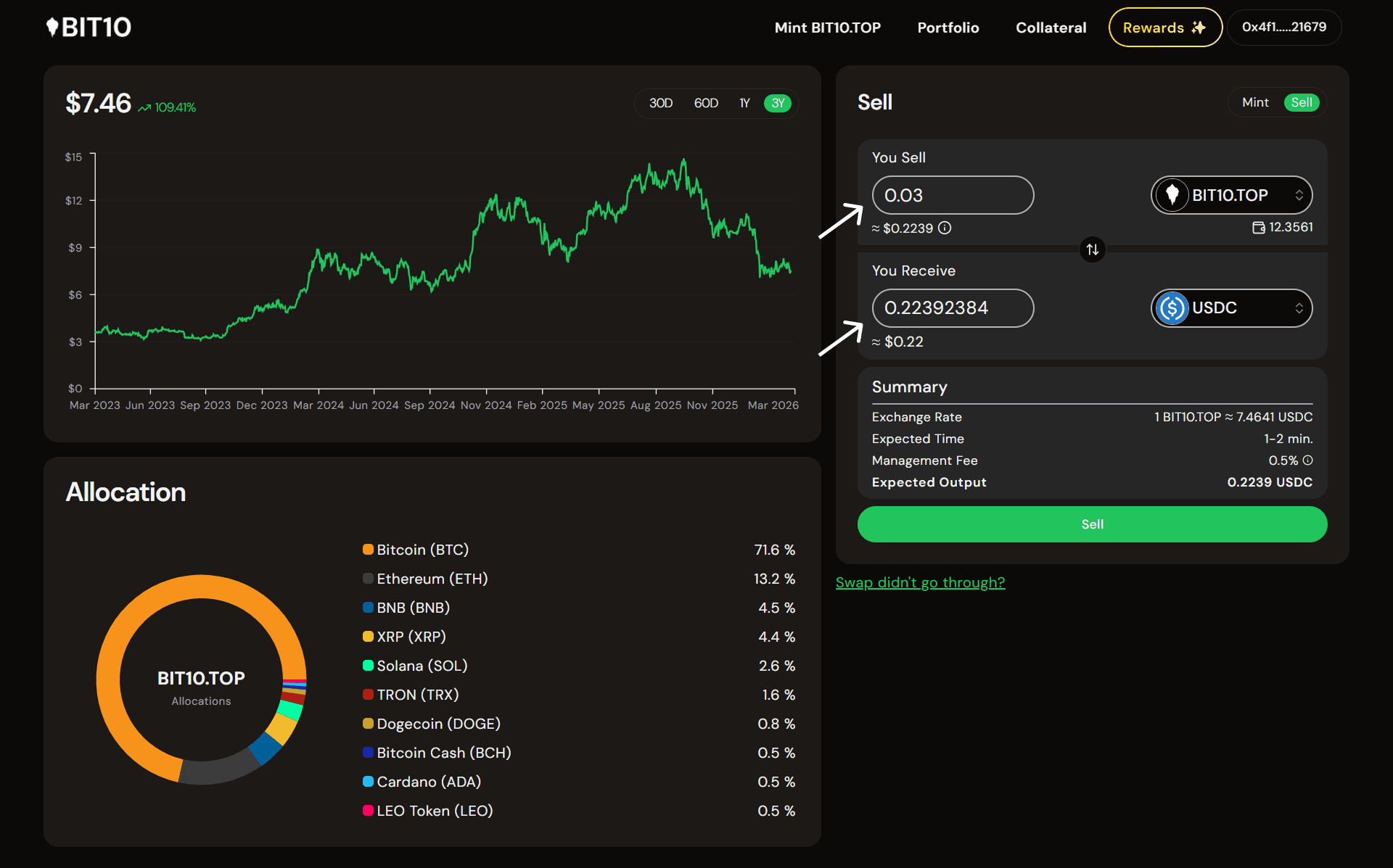Click the BIT10 logo in header
This screenshot has width=1393, height=868.
click(89, 28)
